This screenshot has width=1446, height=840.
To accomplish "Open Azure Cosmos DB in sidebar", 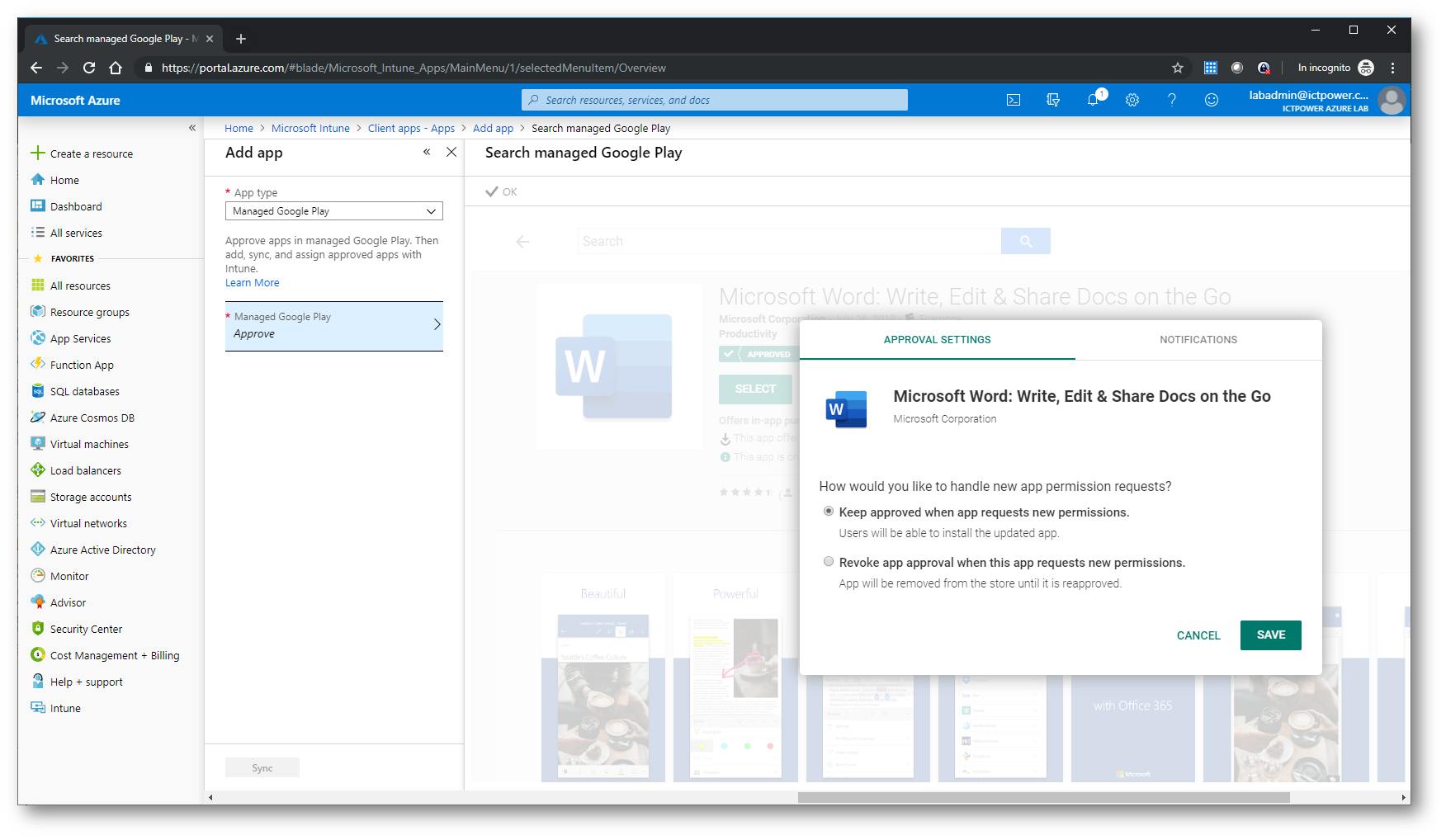I will click(x=92, y=418).
